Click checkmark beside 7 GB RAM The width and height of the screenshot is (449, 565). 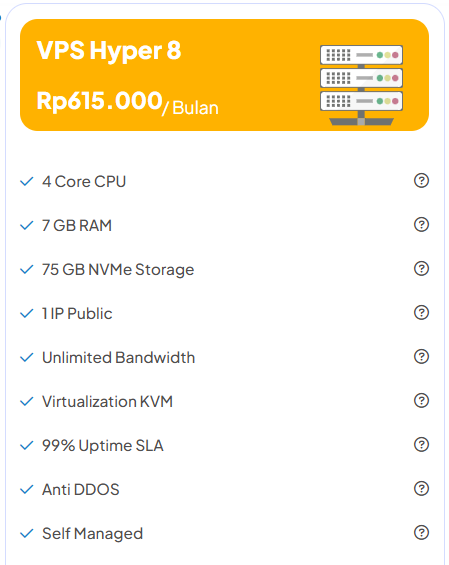click(27, 226)
